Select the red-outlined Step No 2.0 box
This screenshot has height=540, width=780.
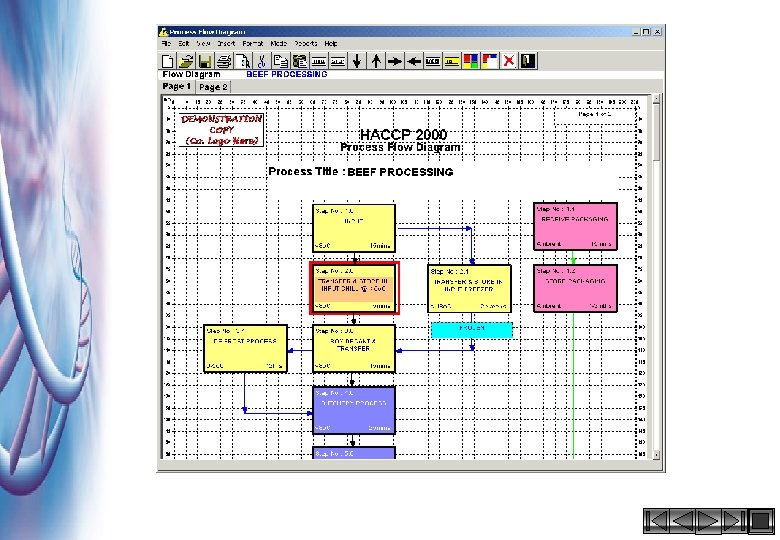[354, 288]
